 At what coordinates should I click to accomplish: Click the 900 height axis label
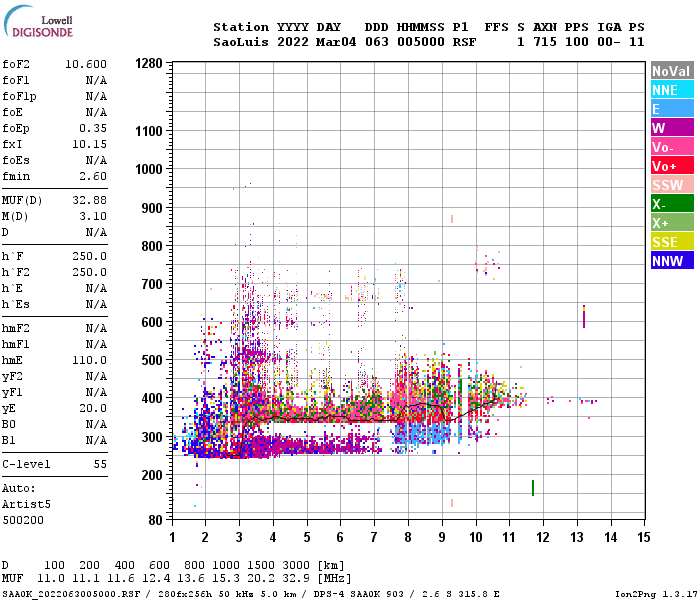152,208
